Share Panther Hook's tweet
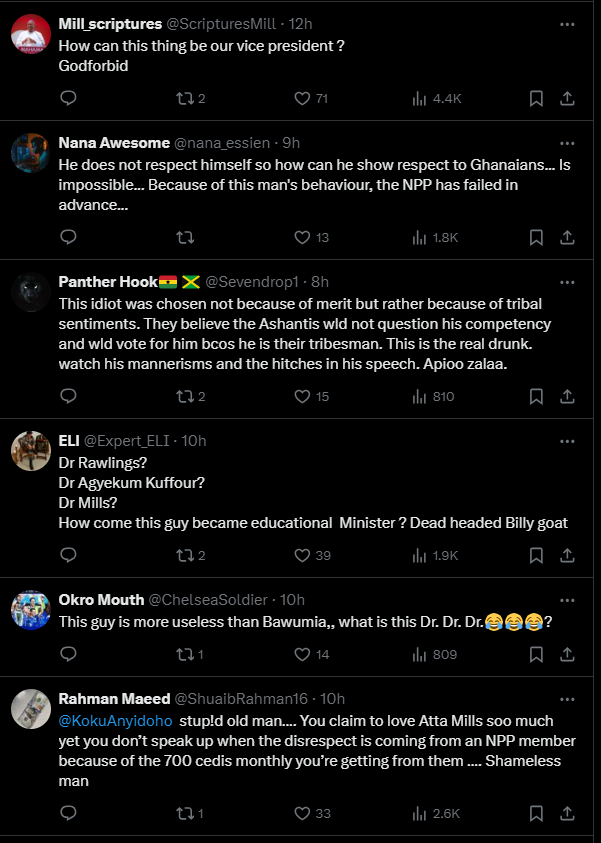This screenshot has height=843, width=601. 567,396
